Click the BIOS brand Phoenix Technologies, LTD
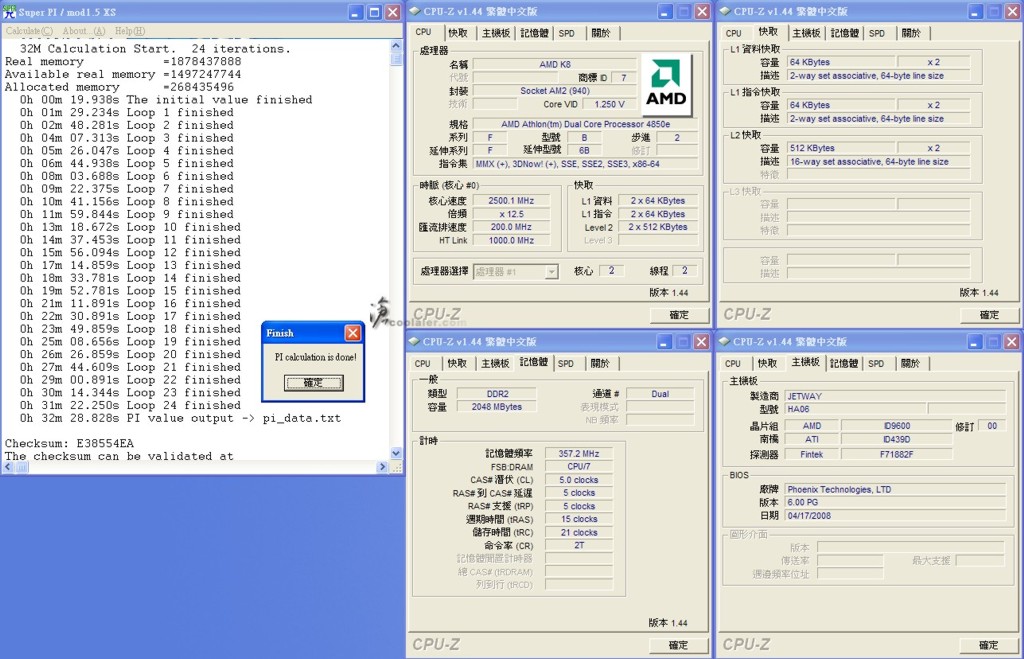The width and height of the screenshot is (1024, 659). (895, 489)
